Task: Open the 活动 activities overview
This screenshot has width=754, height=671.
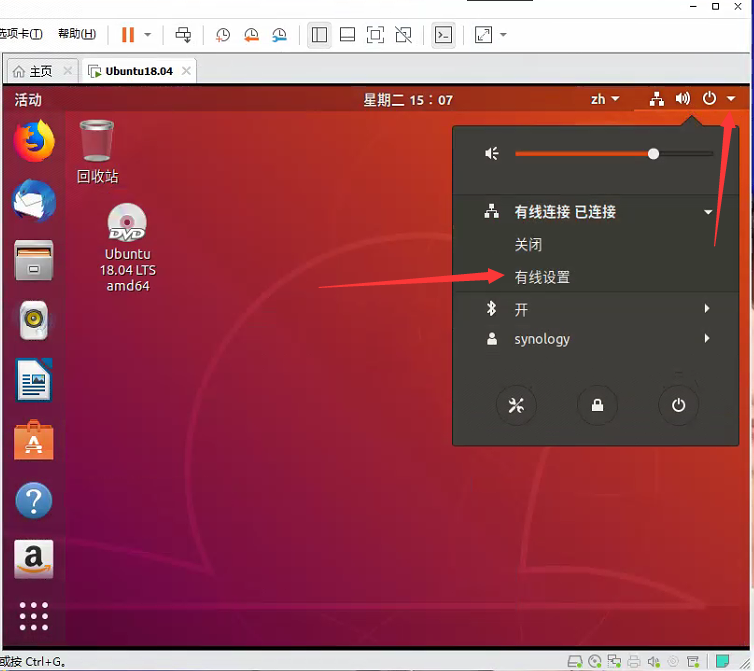Action: (x=28, y=100)
